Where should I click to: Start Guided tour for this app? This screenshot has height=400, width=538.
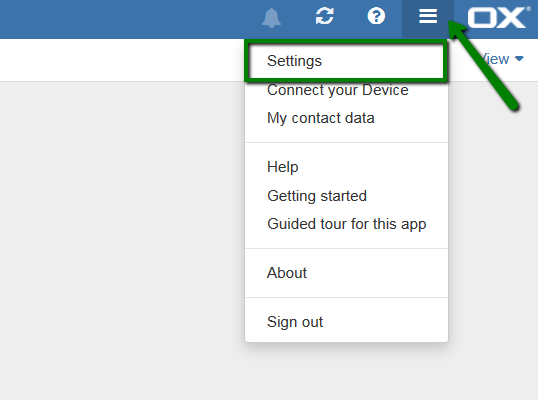click(346, 224)
